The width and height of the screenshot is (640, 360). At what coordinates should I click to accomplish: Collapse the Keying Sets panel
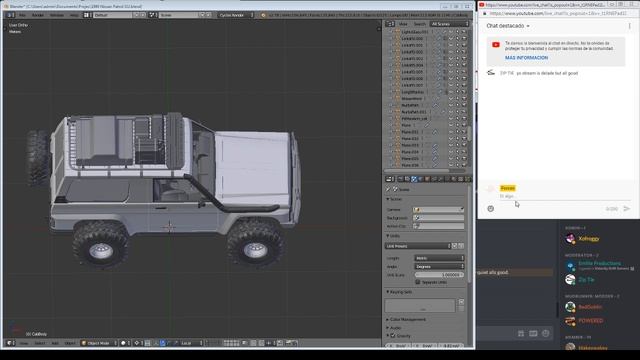[400, 292]
